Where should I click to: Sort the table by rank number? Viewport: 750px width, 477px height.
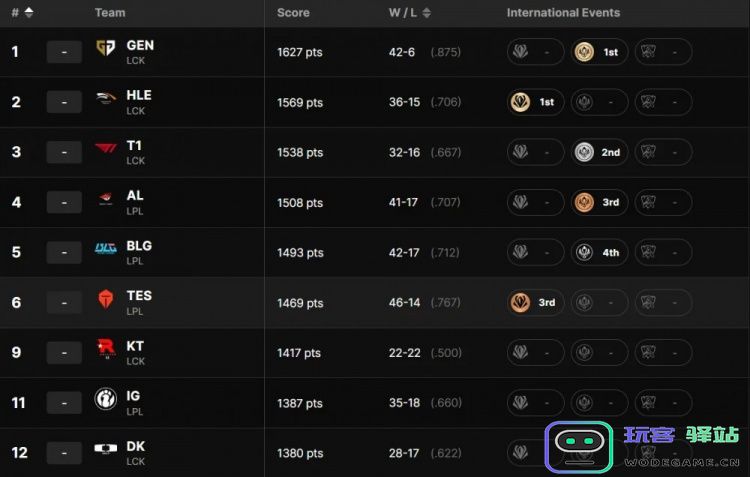coord(22,13)
